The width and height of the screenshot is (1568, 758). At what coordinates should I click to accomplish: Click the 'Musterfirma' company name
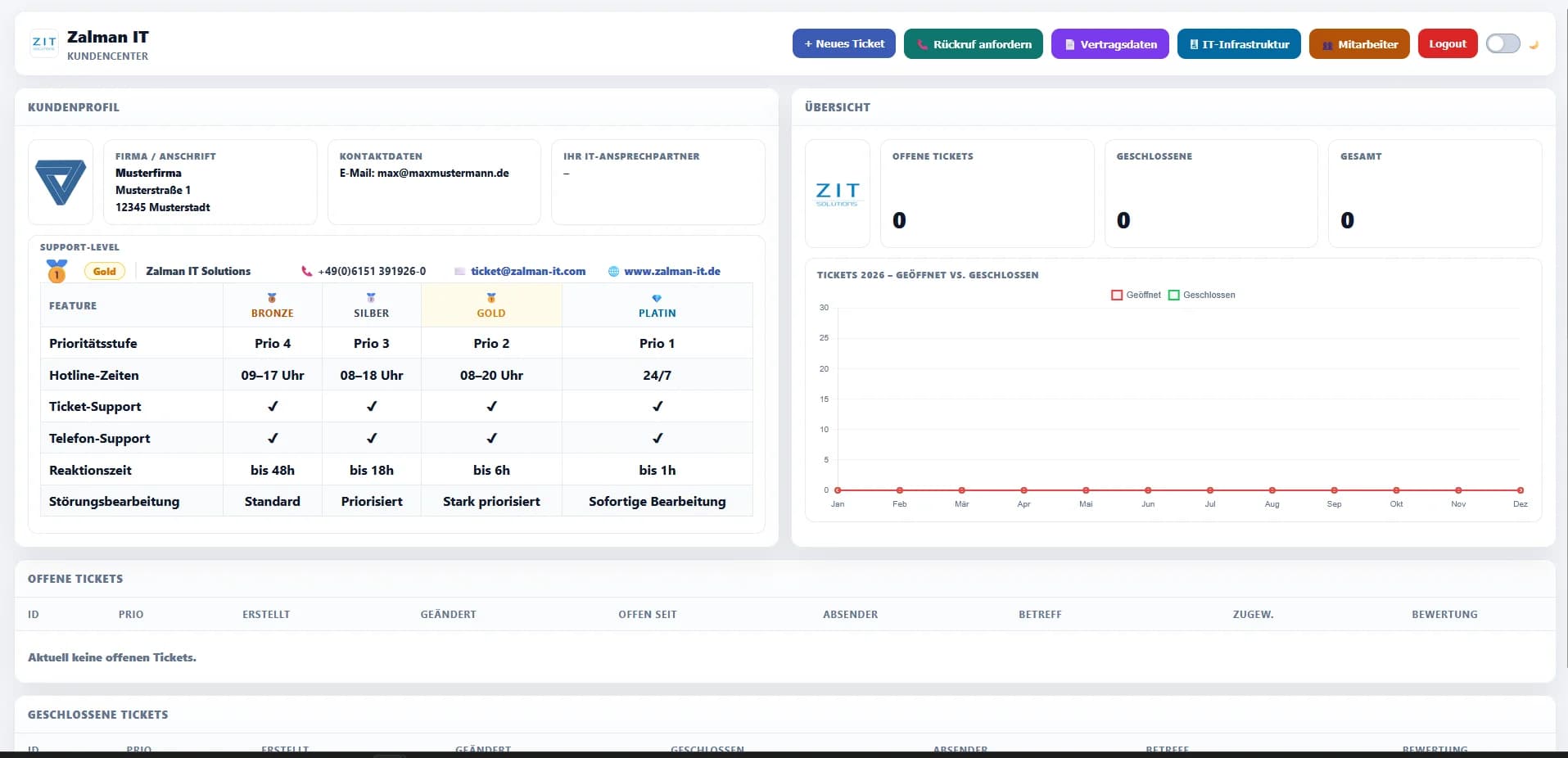point(148,173)
